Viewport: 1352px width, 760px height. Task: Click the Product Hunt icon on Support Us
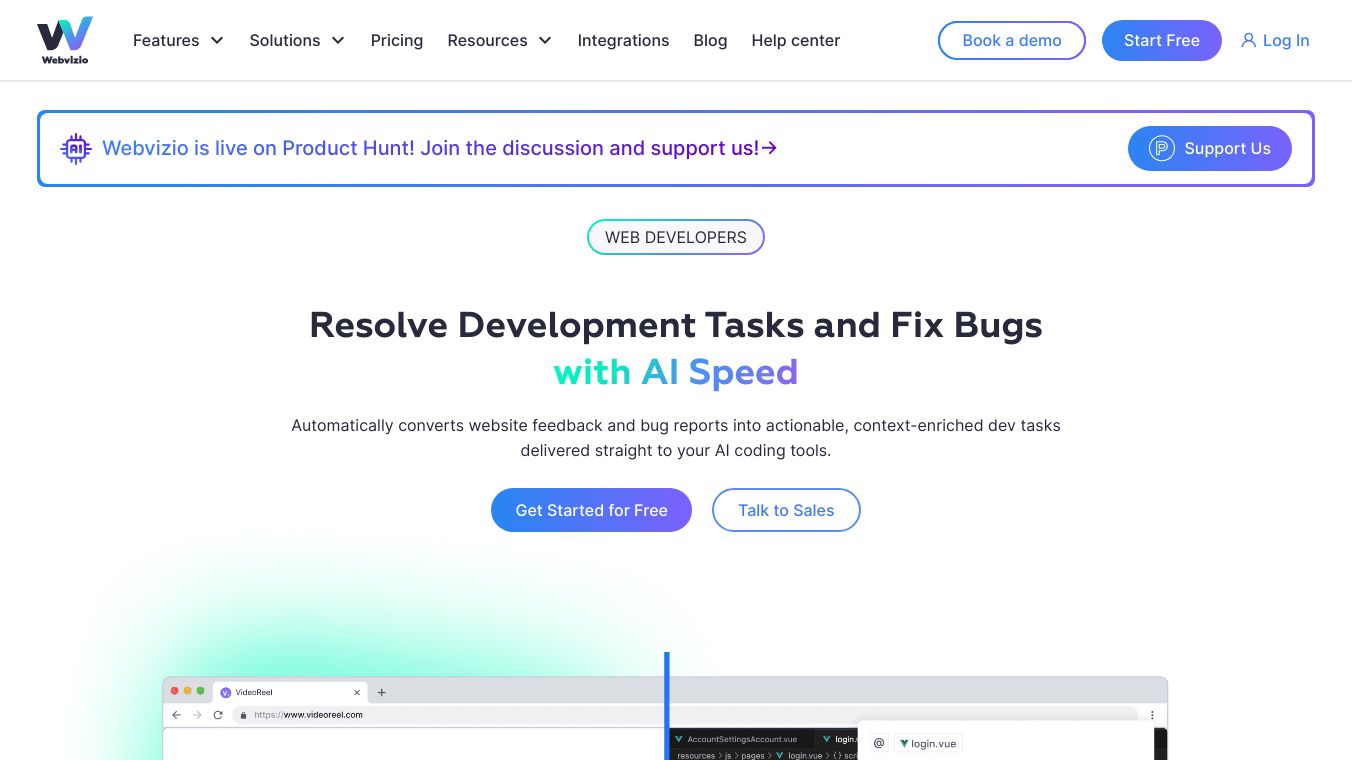point(1160,148)
